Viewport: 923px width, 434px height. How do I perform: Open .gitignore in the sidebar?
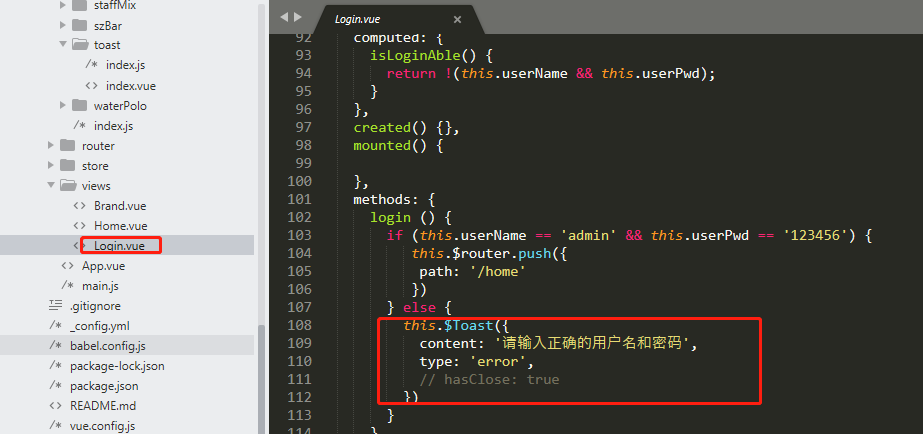point(95,306)
